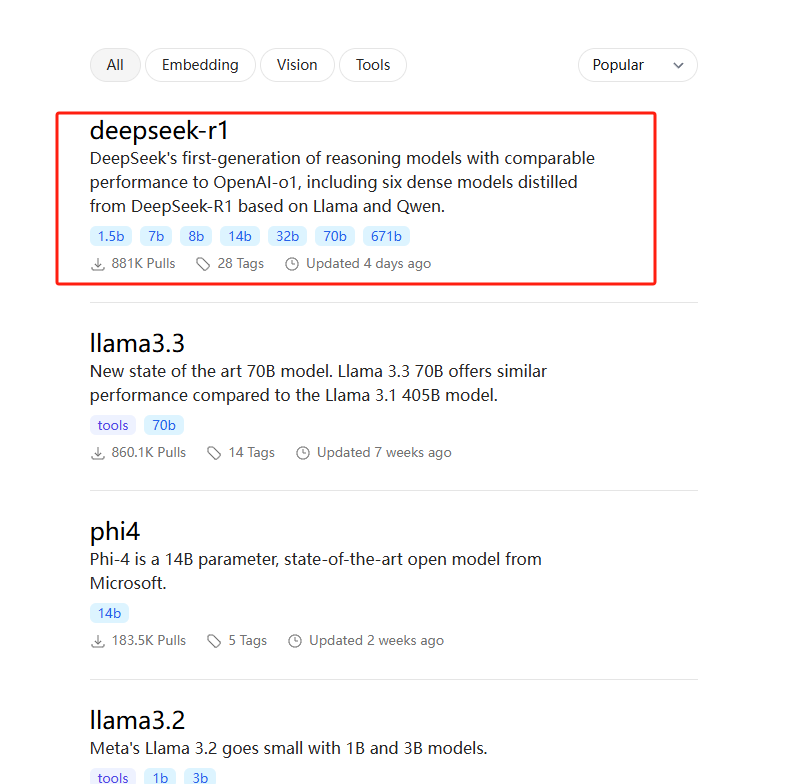Click tag icon beside 28 Tags
This screenshot has width=798, height=784.
point(203,264)
